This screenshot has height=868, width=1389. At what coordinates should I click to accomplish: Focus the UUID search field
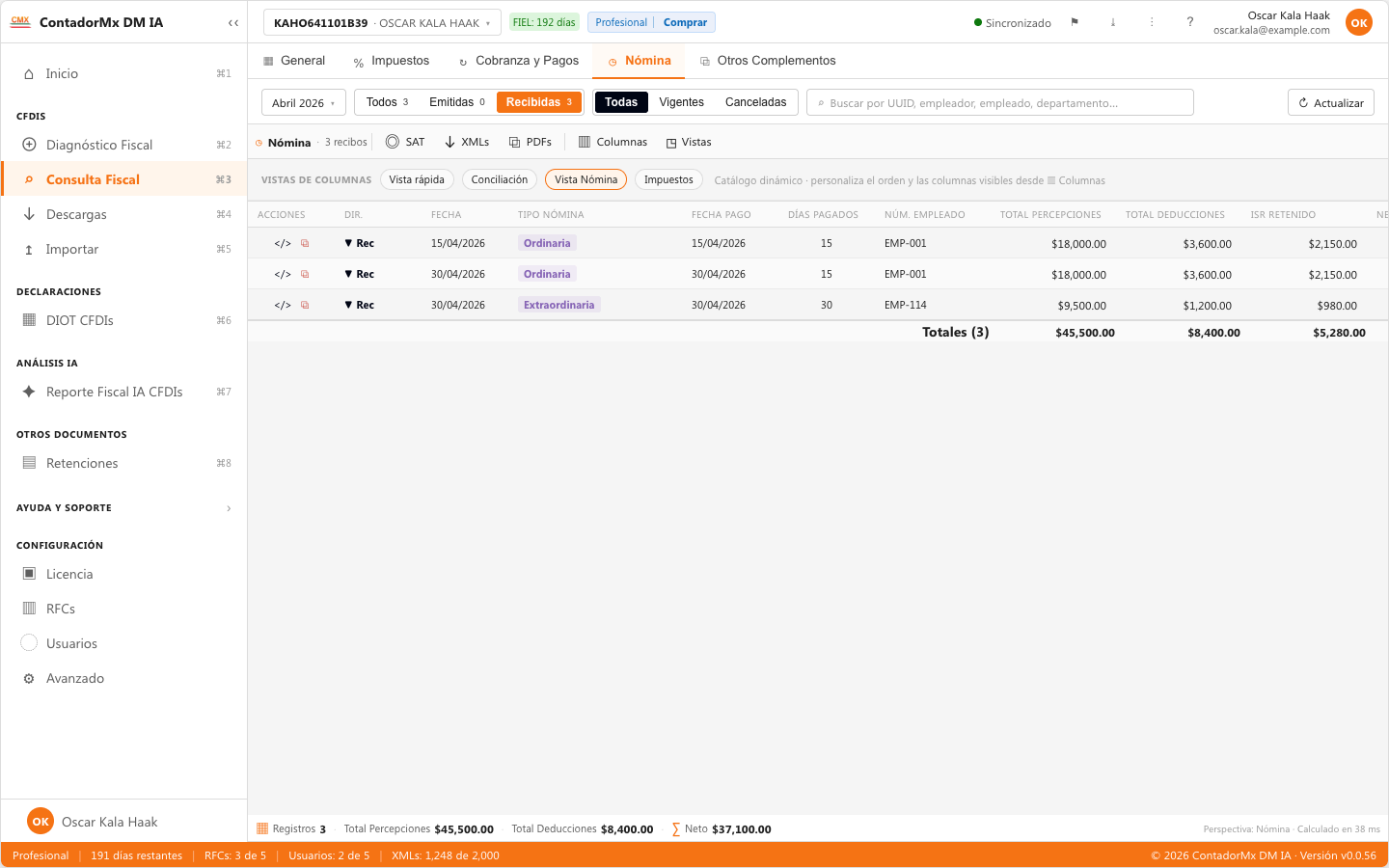(x=1000, y=102)
